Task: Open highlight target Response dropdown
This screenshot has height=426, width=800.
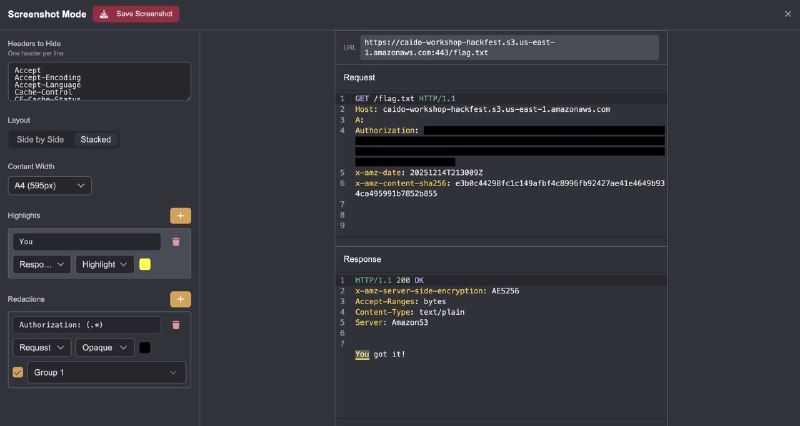Action: (41, 264)
